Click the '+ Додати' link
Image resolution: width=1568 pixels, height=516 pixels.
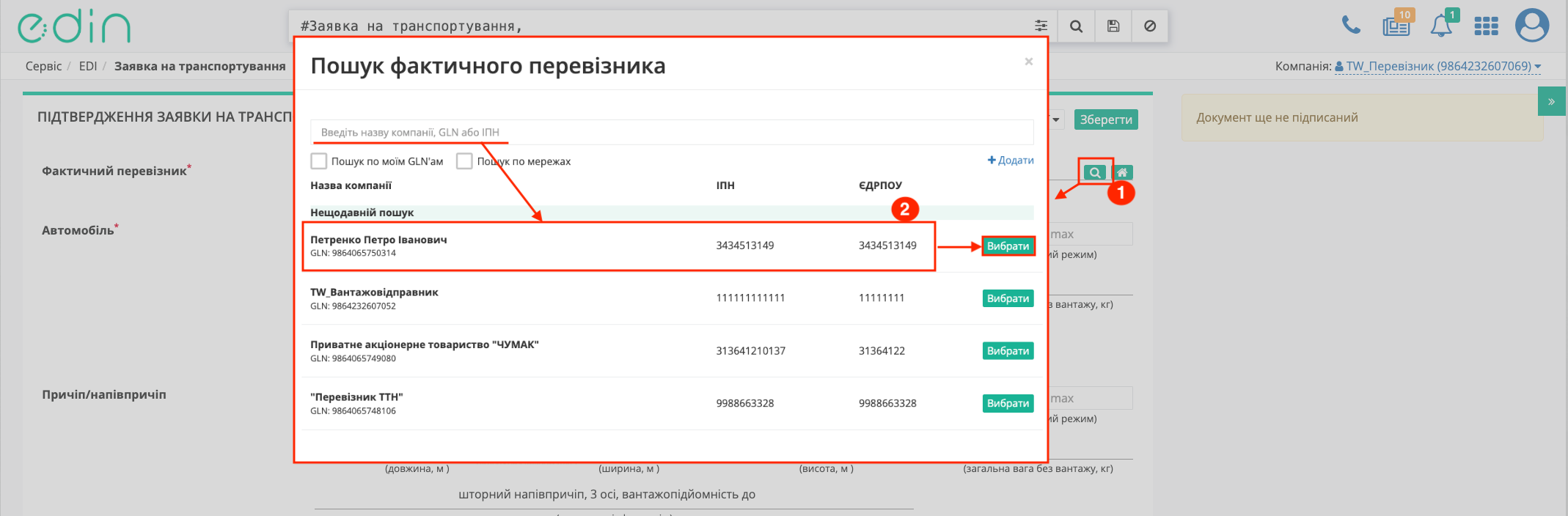click(x=1011, y=161)
